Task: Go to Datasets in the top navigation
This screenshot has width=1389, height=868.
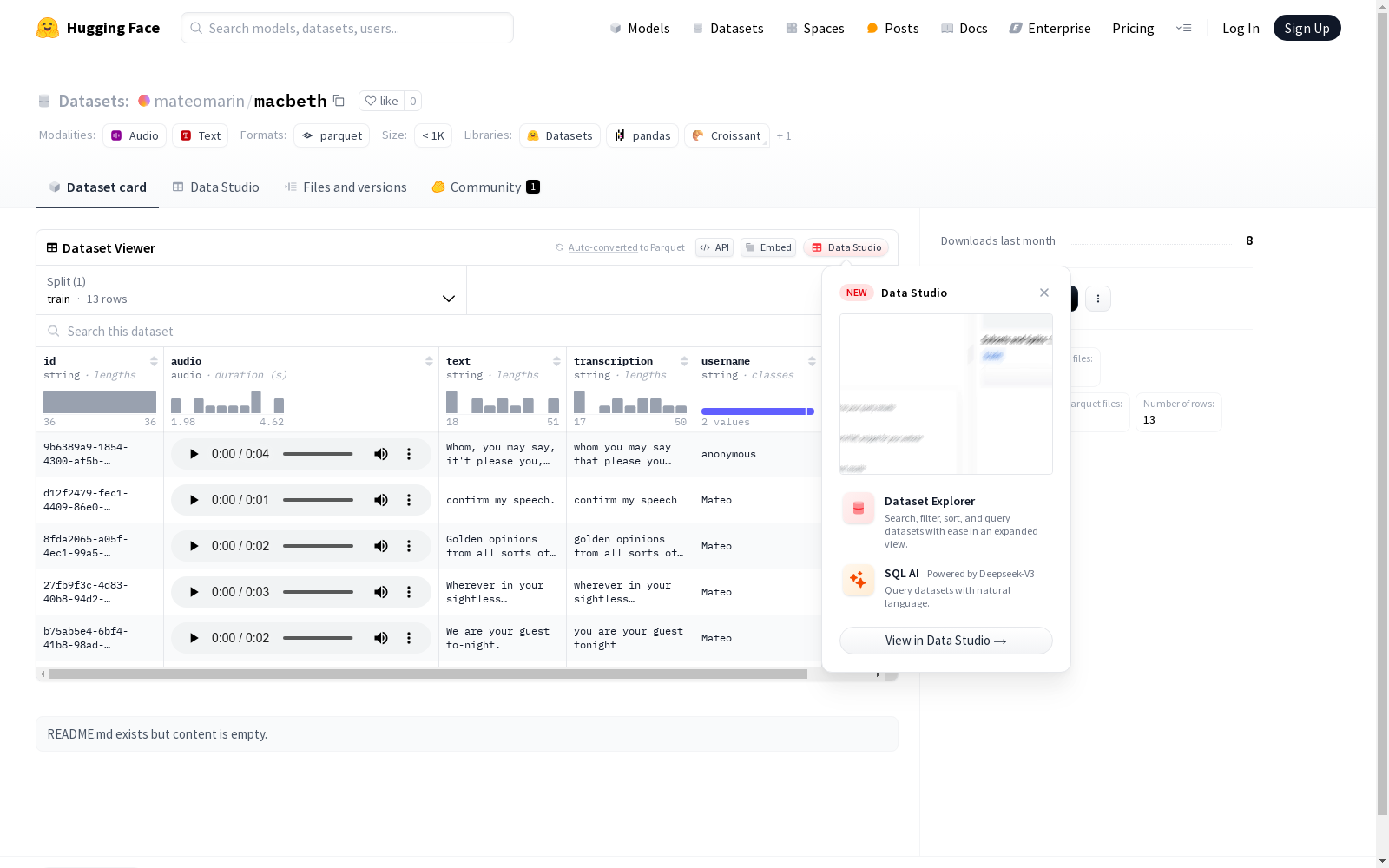Action: pos(727,28)
